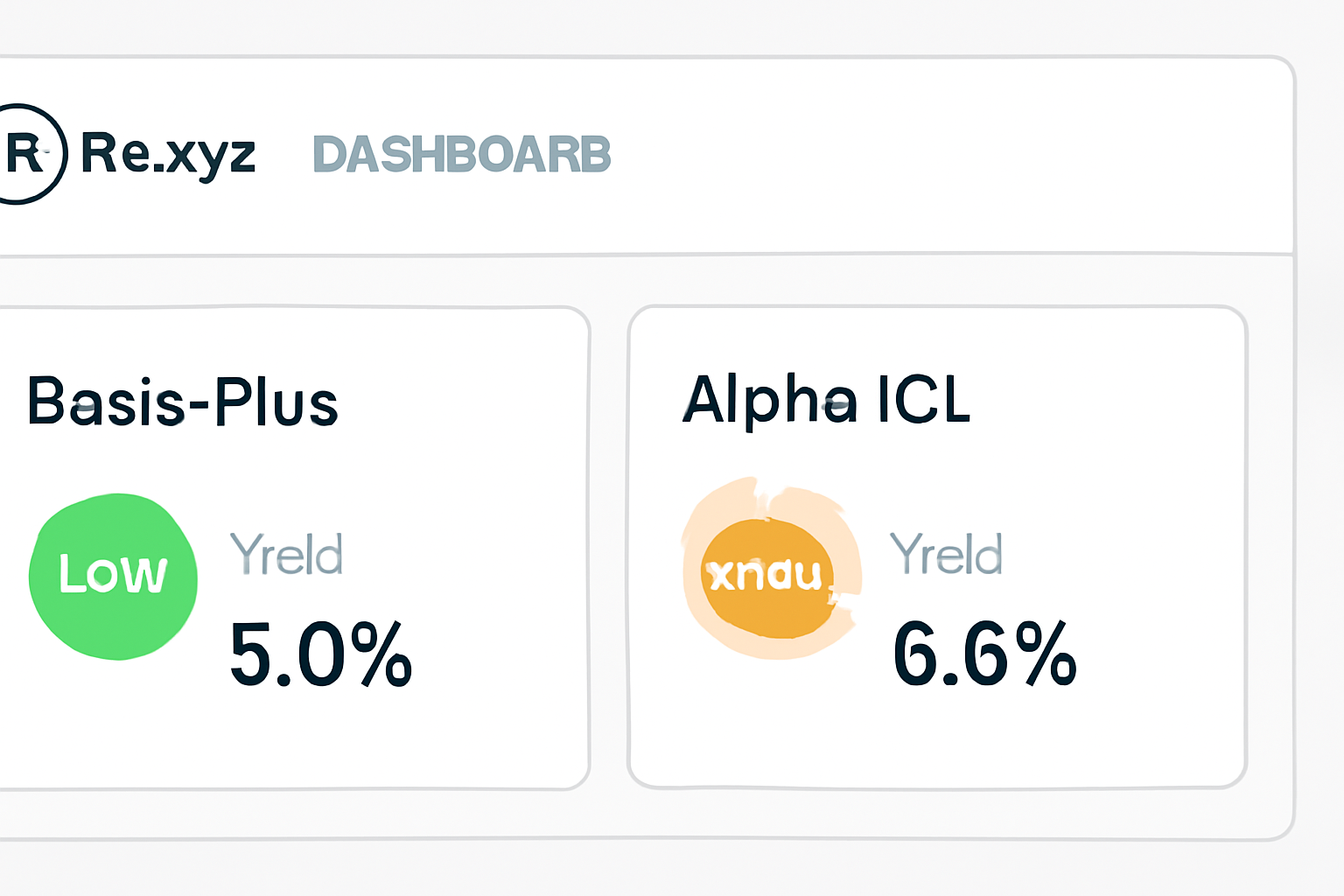The height and width of the screenshot is (896, 1344).
Task: Click the circular R logo icon
Action: pos(26,154)
